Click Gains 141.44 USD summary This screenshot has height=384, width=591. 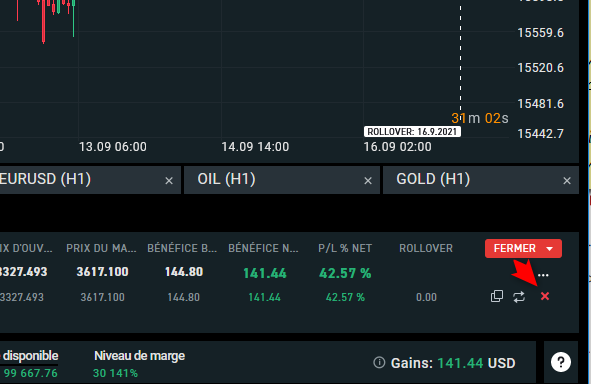click(x=453, y=363)
